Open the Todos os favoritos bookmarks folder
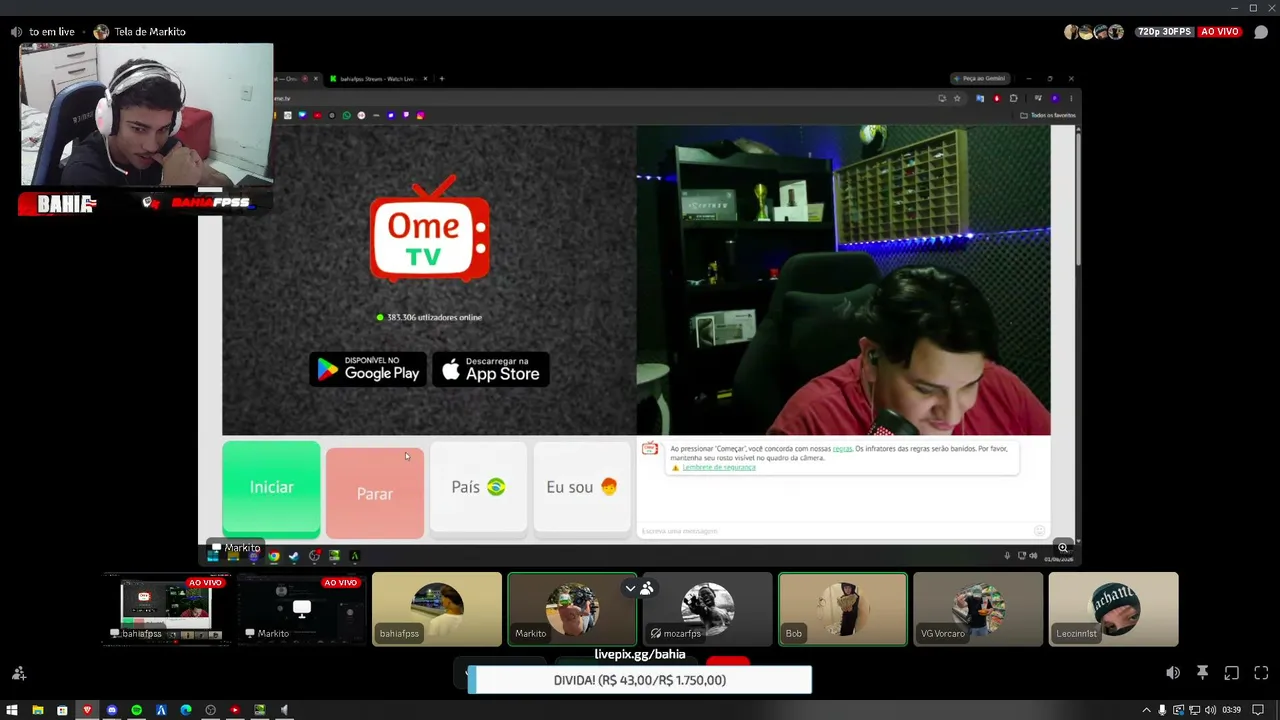The image size is (1280, 720). [1048, 115]
